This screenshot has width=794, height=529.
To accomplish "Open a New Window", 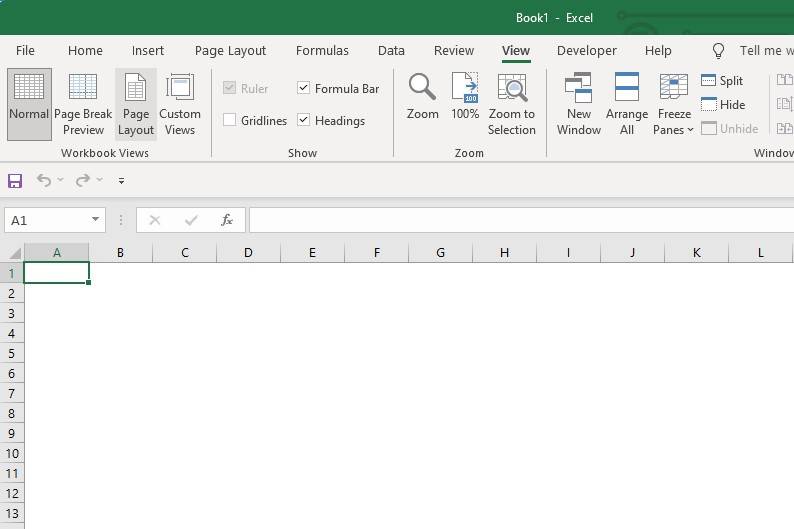I will point(579,104).
